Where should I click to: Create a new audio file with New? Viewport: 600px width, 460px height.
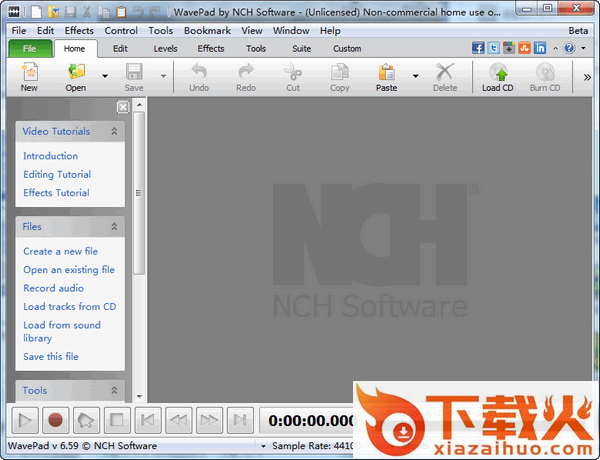(x=29, y=77)
